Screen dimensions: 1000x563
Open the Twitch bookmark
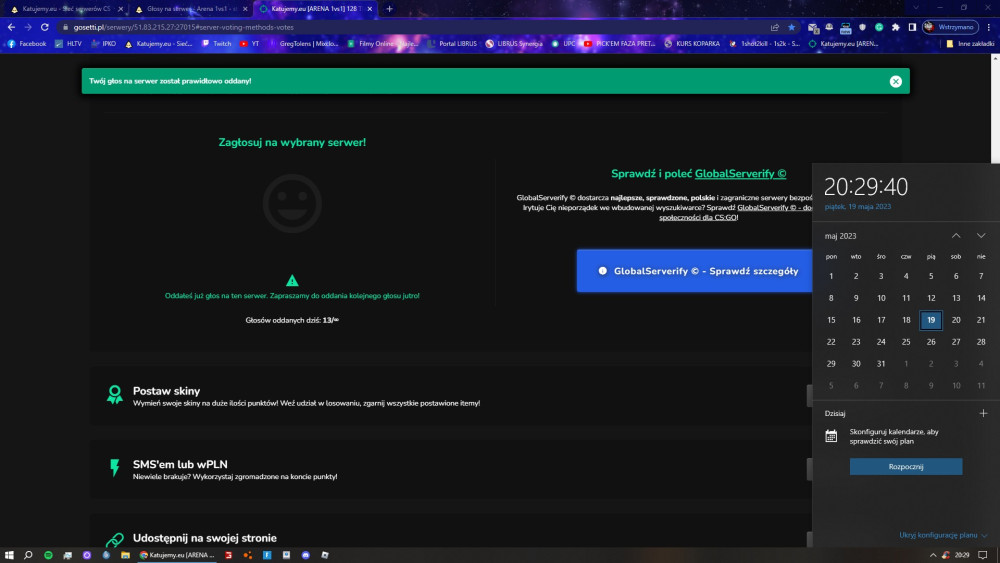(x=216, y=44)
